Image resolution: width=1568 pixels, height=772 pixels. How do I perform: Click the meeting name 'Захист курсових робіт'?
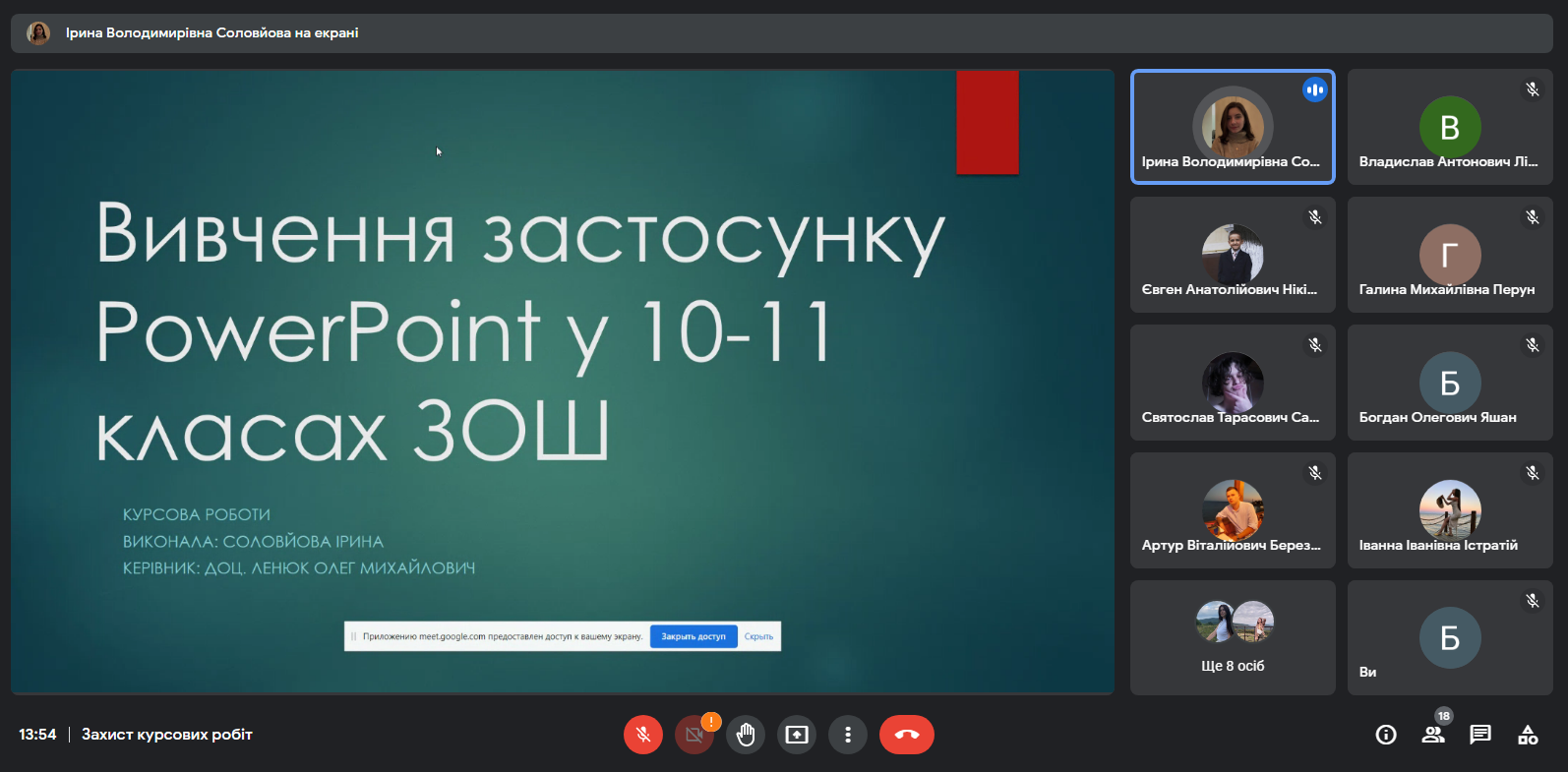(167, 735)
